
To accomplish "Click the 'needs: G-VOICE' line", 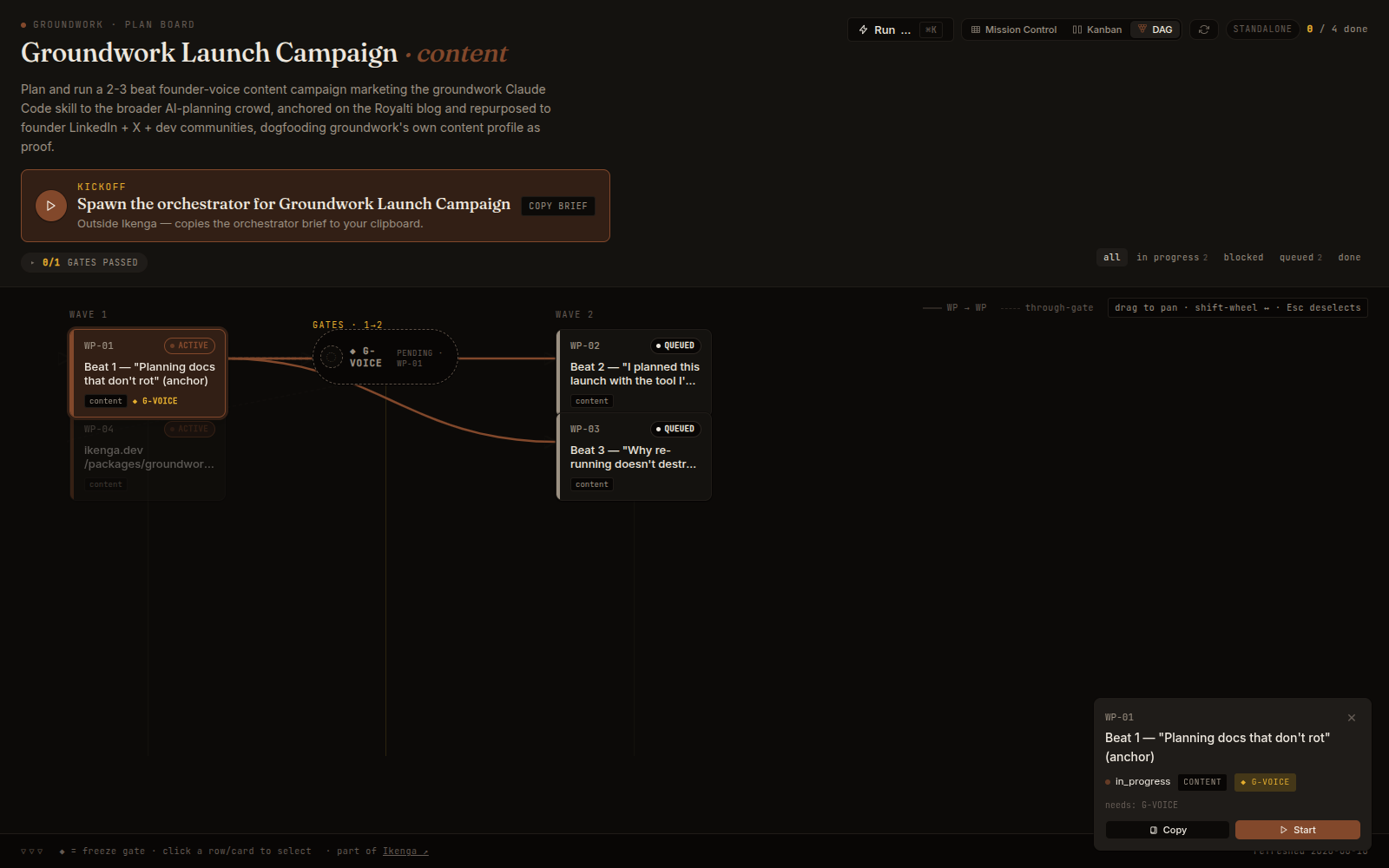I will pyautogui.click(x=1142, y=806).
